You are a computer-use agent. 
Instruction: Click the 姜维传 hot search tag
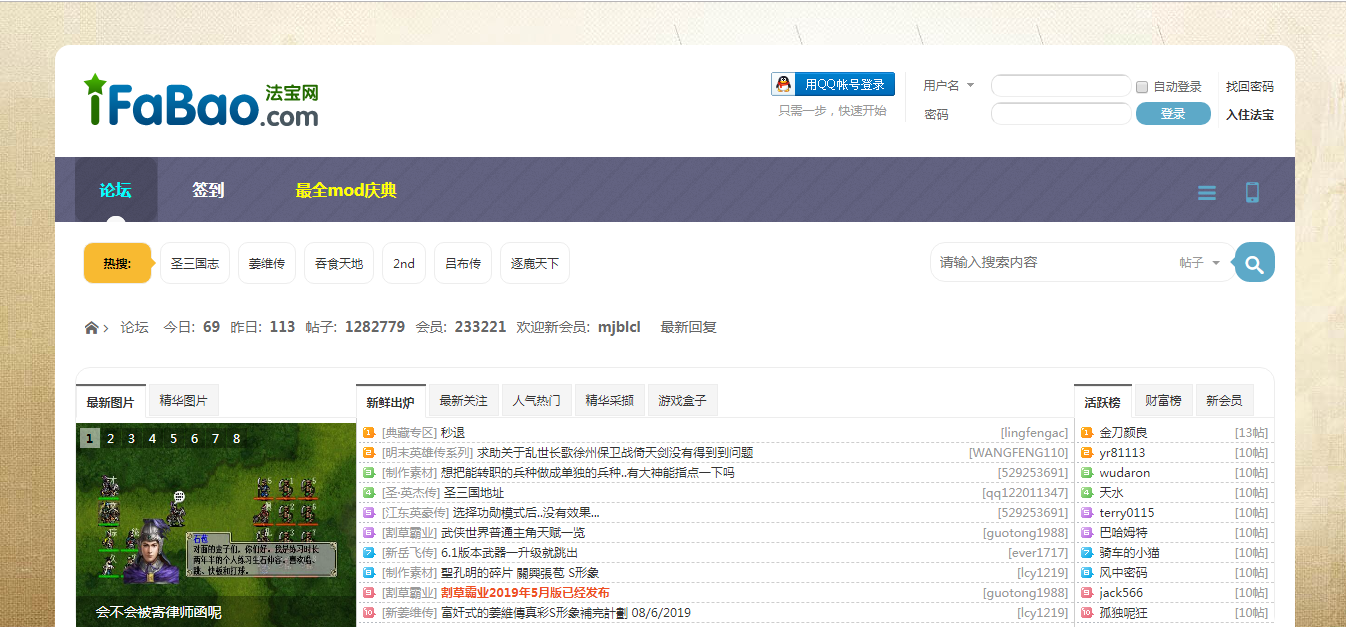click(x=267, y=263)
